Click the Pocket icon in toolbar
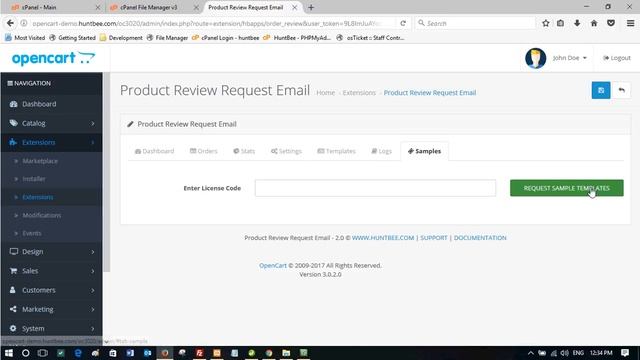This screenshot has height=360, width=640. 611,23
